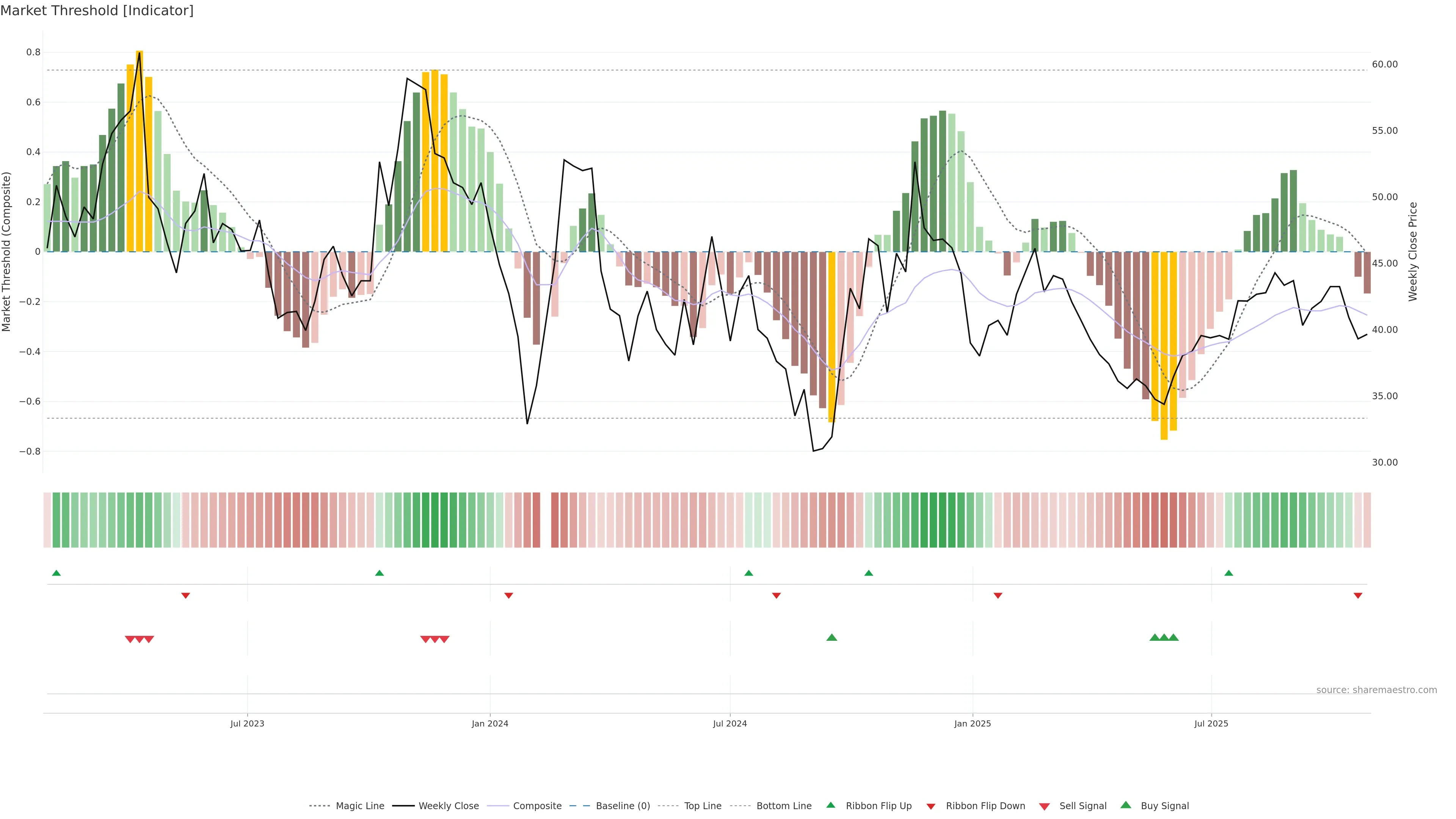Click the Ribbon Flip Down legend triangle icon

930,806
